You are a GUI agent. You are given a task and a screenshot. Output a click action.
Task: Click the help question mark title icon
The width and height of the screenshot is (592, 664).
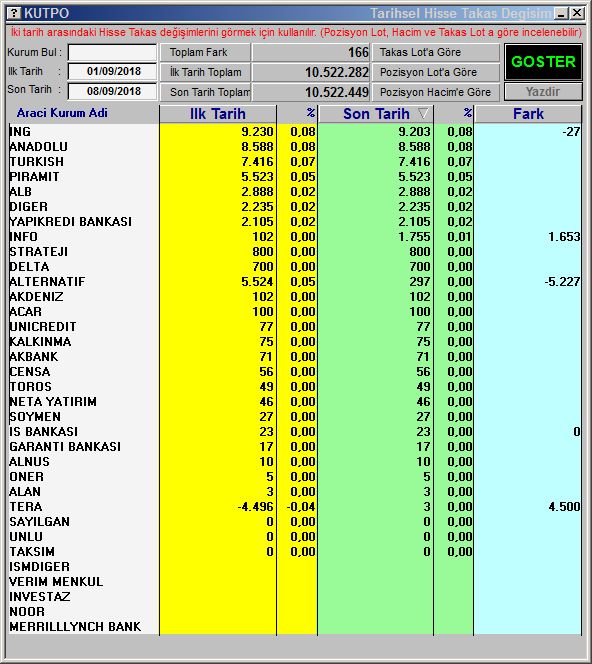pos(14,13)
